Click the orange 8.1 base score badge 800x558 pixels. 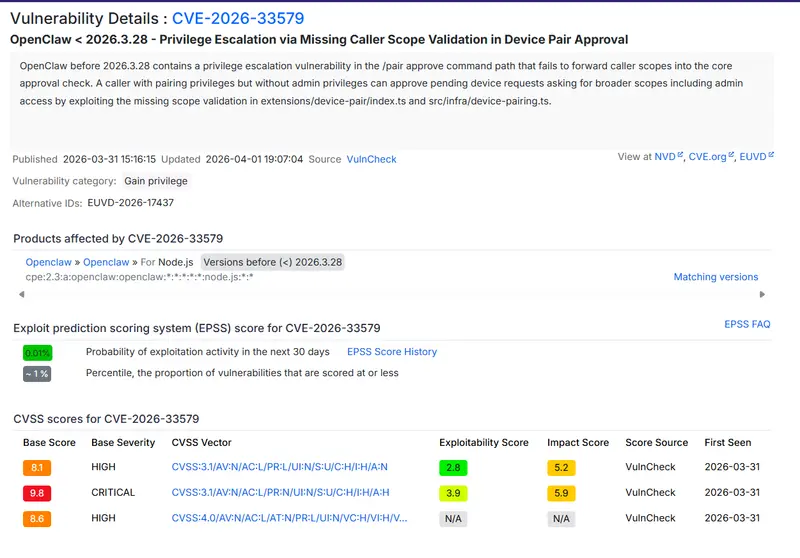[x=37, y=467]
